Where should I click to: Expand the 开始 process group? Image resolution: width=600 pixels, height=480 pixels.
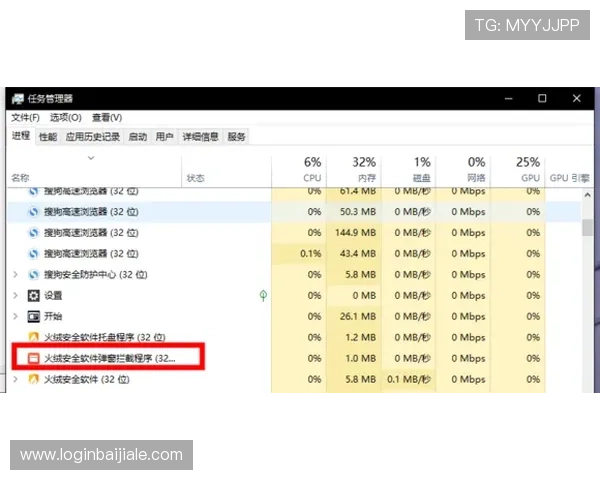[15, 317]
